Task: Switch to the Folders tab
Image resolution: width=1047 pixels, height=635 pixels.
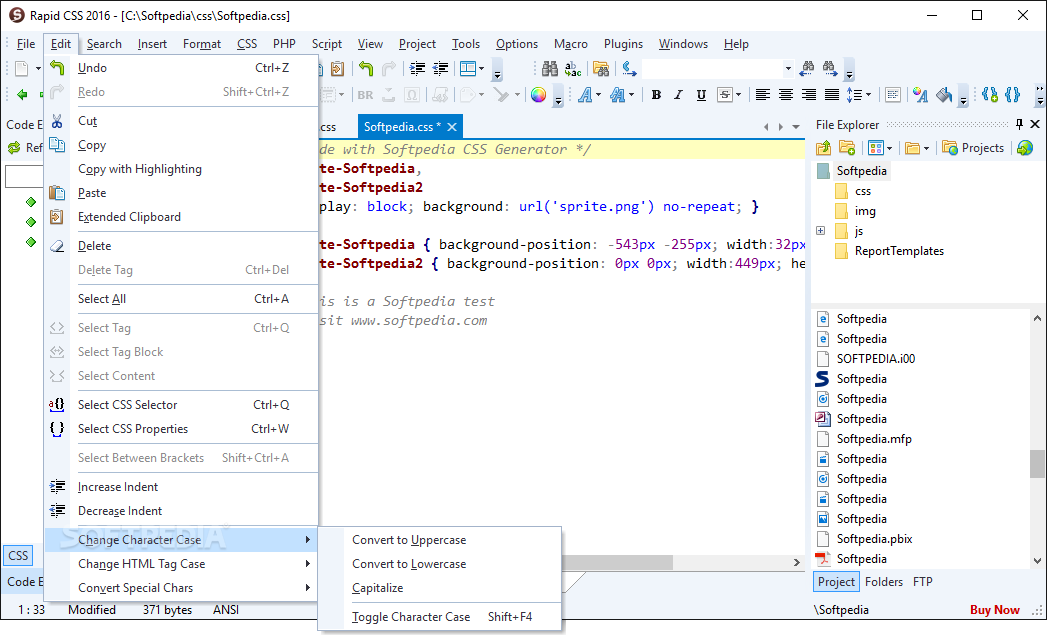Action: (x=883, y=582)
